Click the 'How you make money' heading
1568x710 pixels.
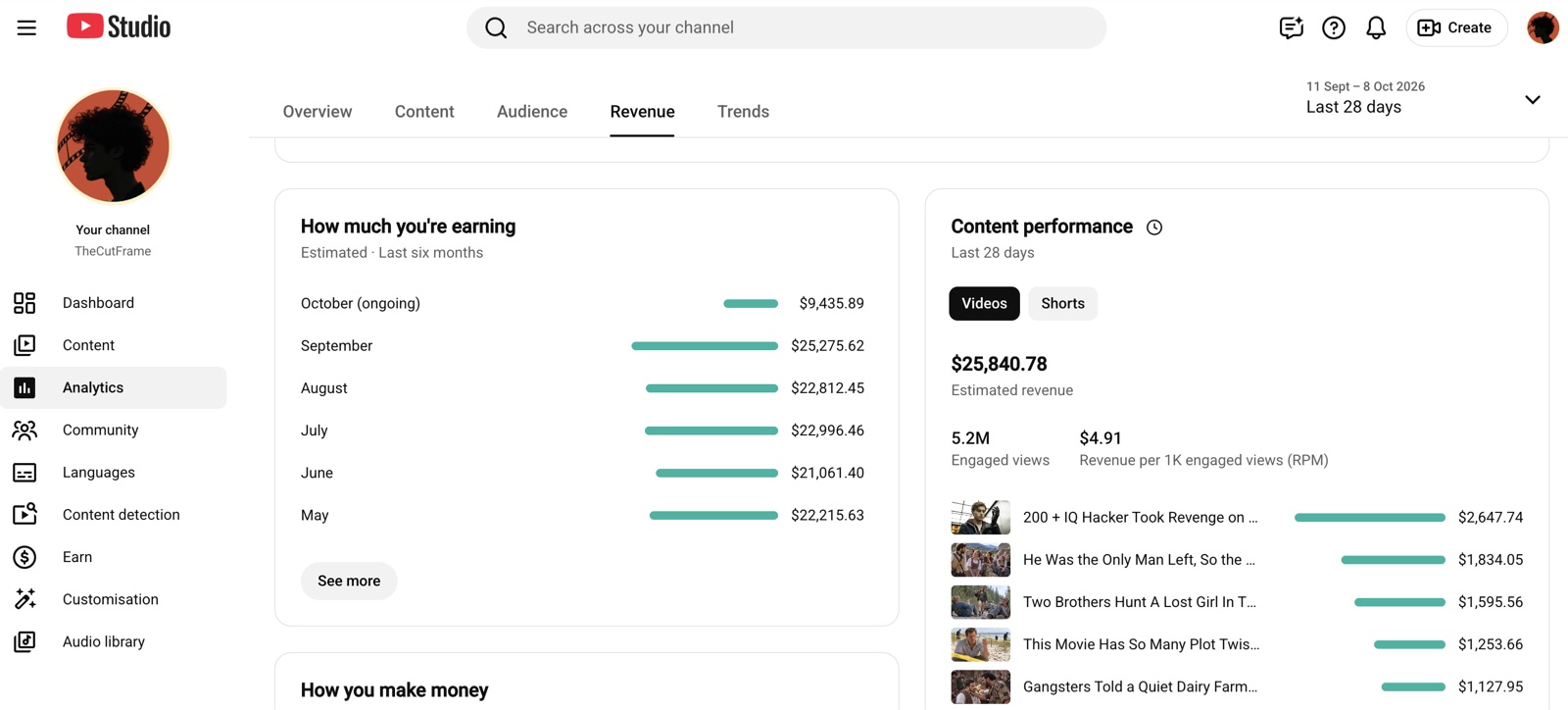coord(394,690)
